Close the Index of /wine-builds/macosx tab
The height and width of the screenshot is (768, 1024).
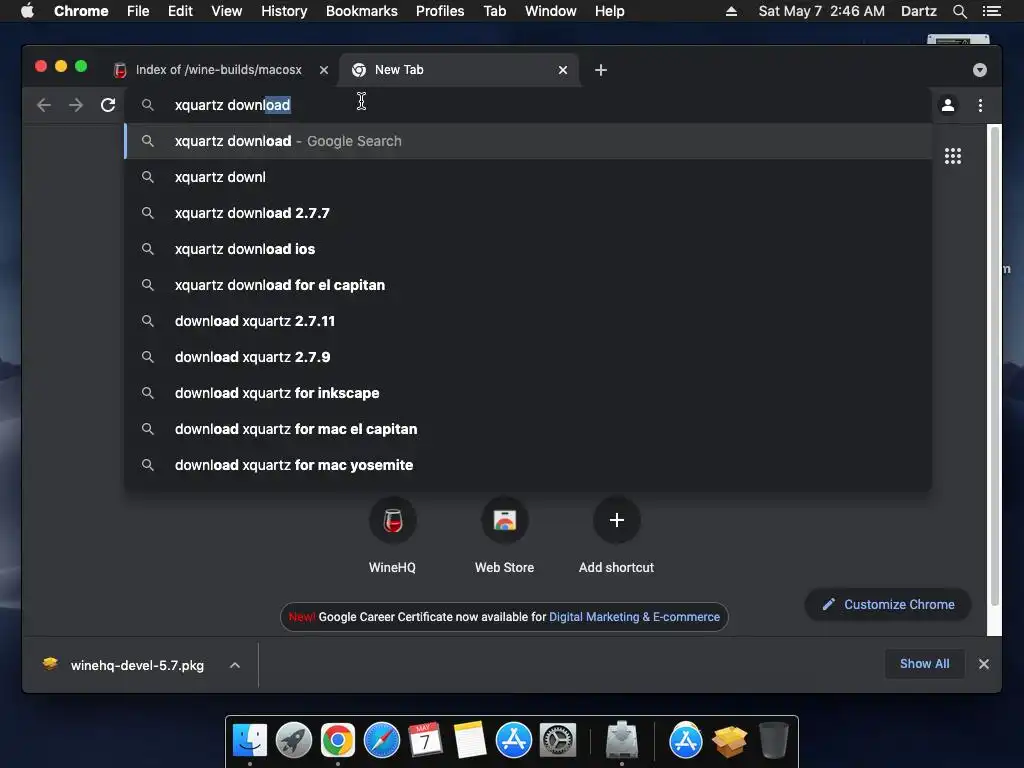324,70
